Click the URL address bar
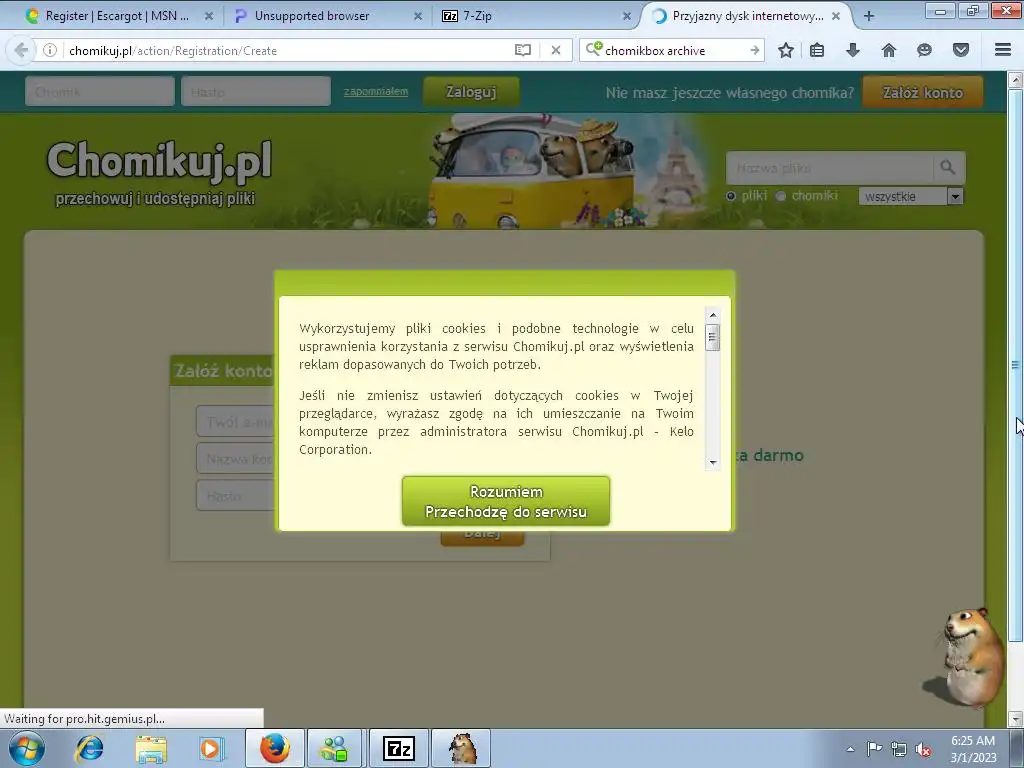Viewport: 1024px width, 768px height. [x=287, y=50]
